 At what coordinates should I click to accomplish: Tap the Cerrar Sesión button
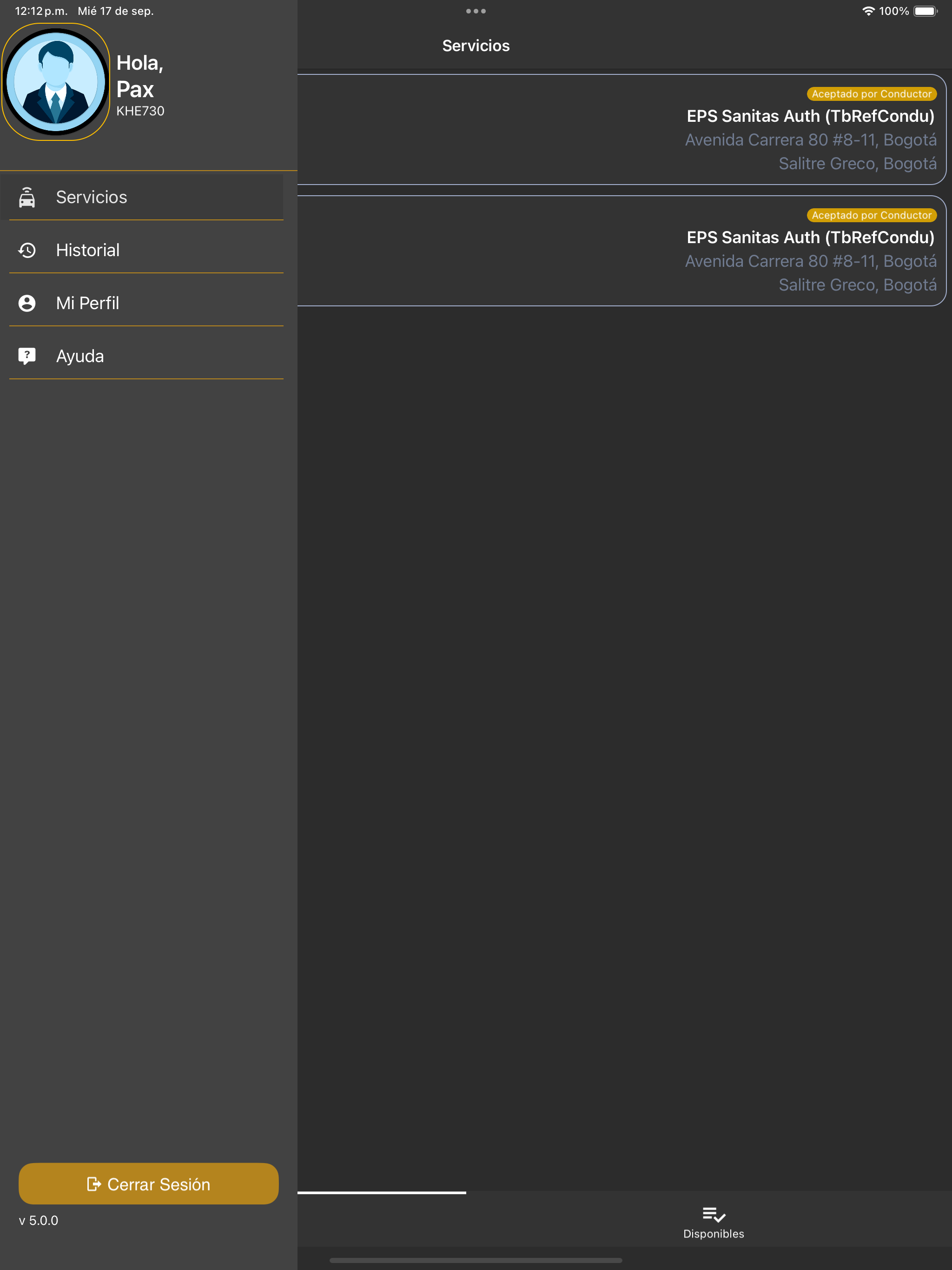point(149,1184)
